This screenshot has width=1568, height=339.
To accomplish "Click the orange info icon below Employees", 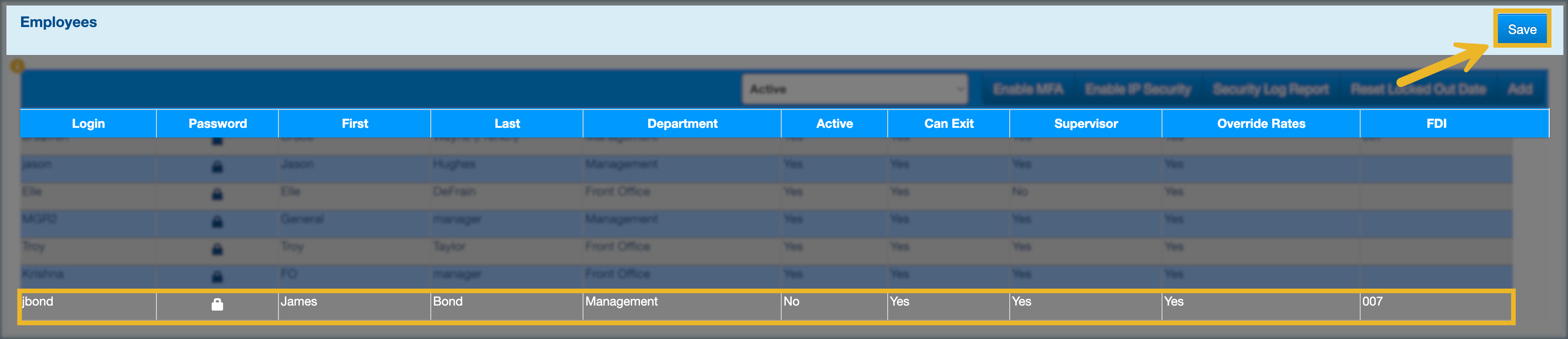I will [17, 66].
